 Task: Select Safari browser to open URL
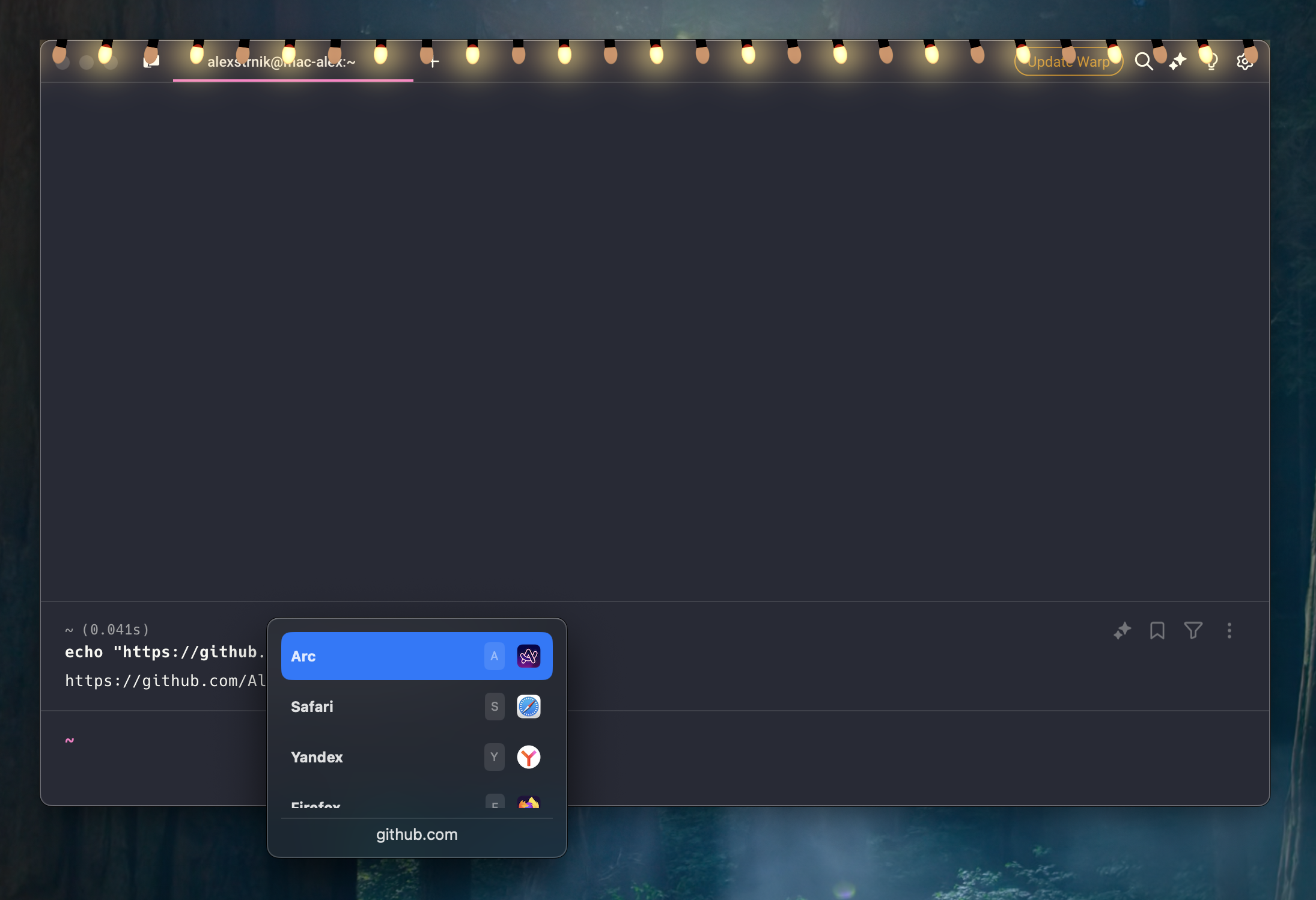pos(415,706)
